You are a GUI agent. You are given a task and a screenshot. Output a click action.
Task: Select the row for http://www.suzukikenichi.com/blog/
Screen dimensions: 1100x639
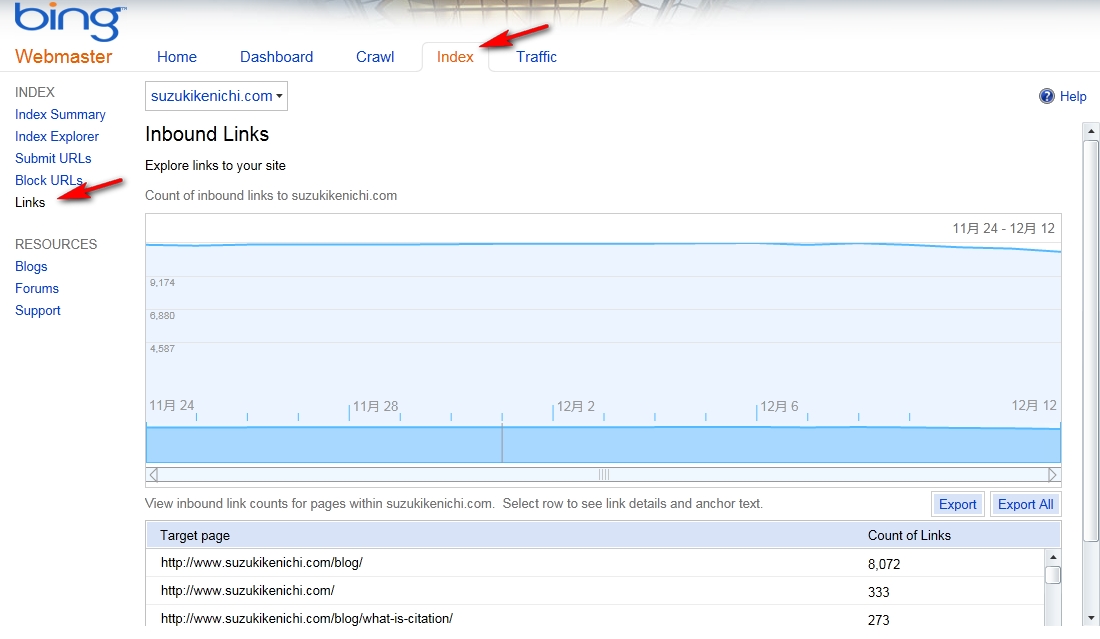595,563
